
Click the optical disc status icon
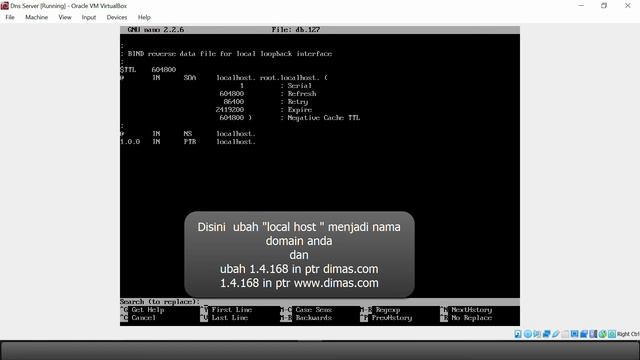[528, 334]
